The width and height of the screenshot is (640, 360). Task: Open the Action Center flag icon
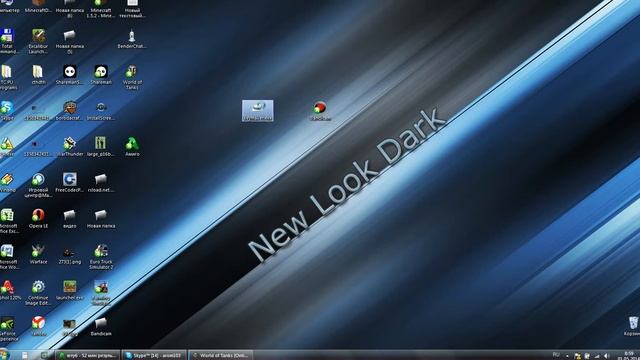click(578, 356)
